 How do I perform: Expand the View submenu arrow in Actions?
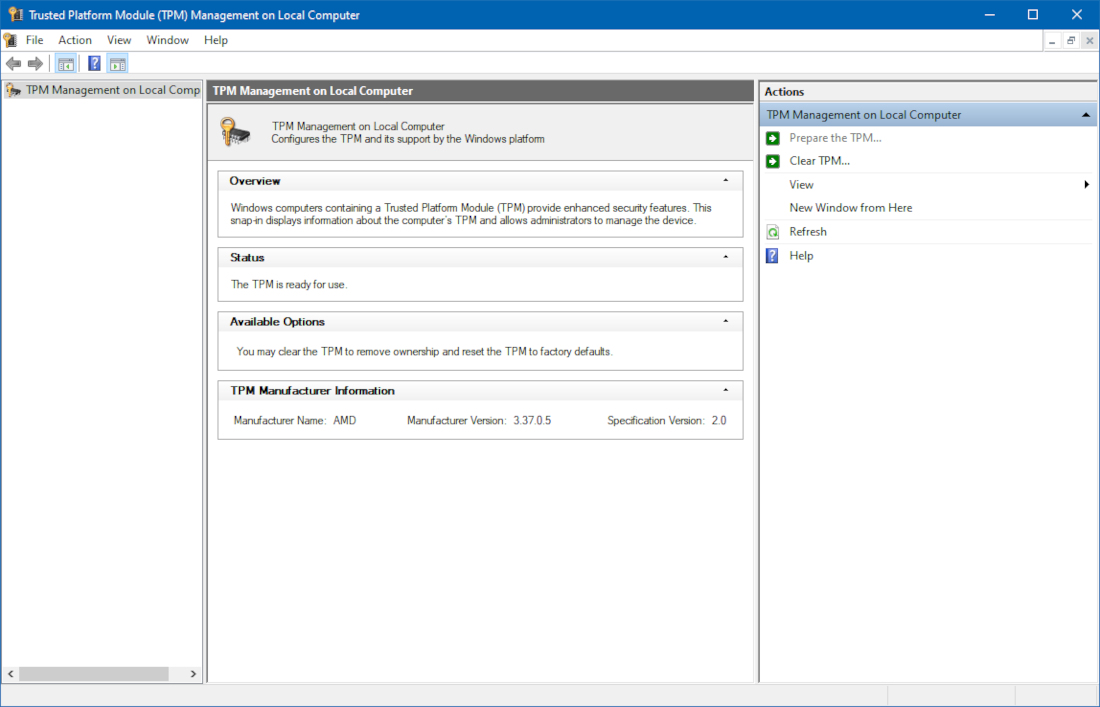coord(1087,184)
